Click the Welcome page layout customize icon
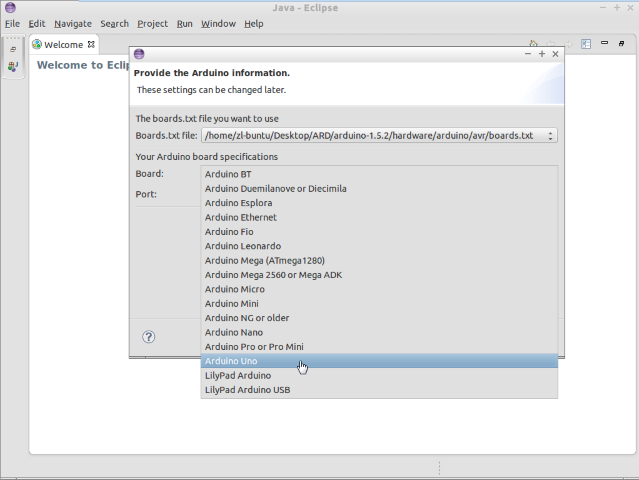639x480 pixels. 586,44
